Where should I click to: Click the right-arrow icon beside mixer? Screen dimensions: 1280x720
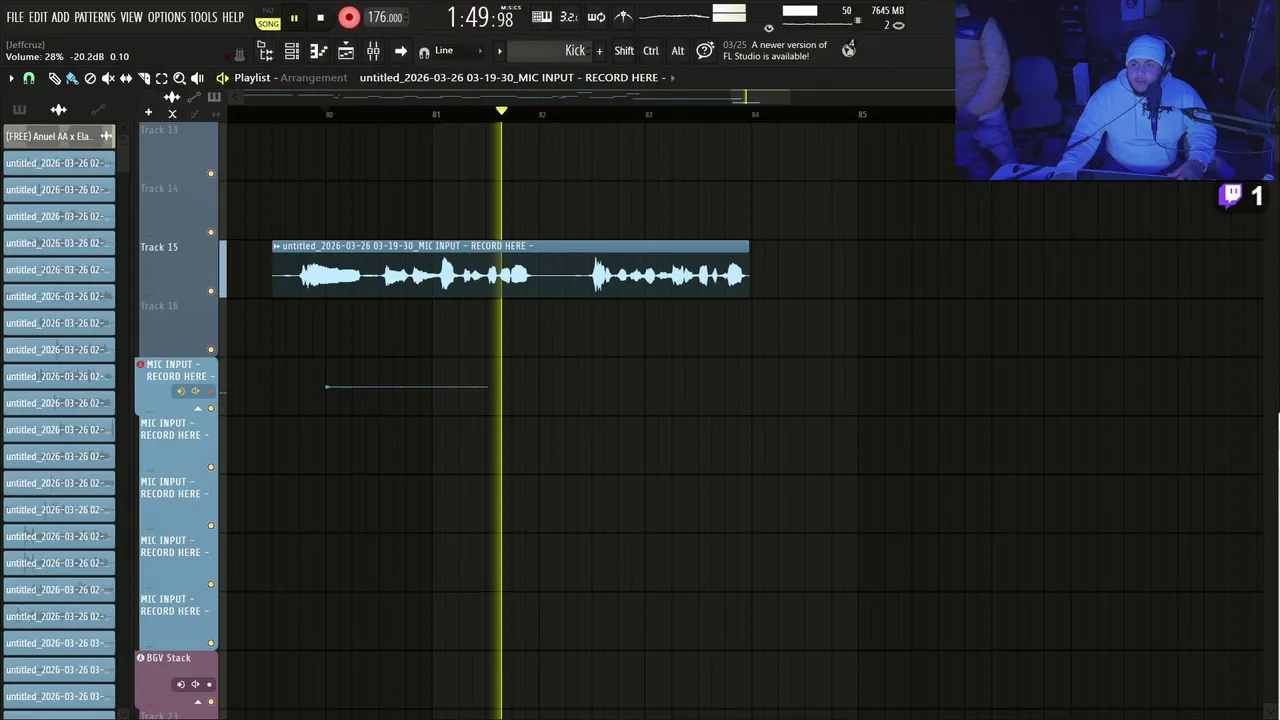click(x=400, y=51)
